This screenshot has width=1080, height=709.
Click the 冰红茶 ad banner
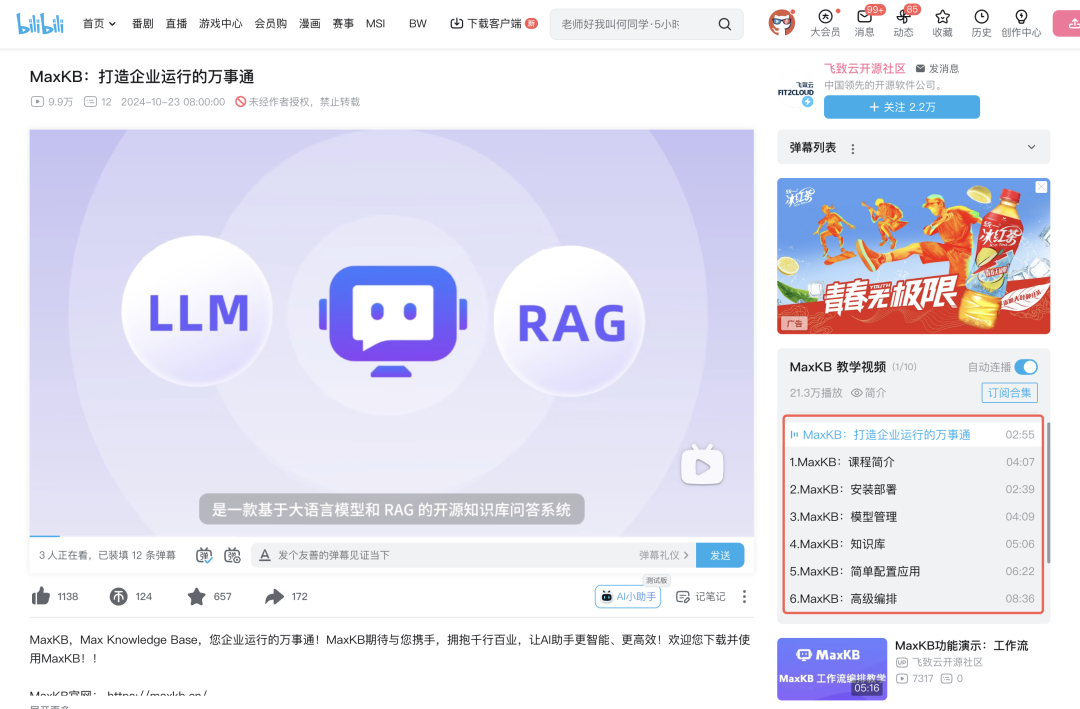[x=913, y=256]
